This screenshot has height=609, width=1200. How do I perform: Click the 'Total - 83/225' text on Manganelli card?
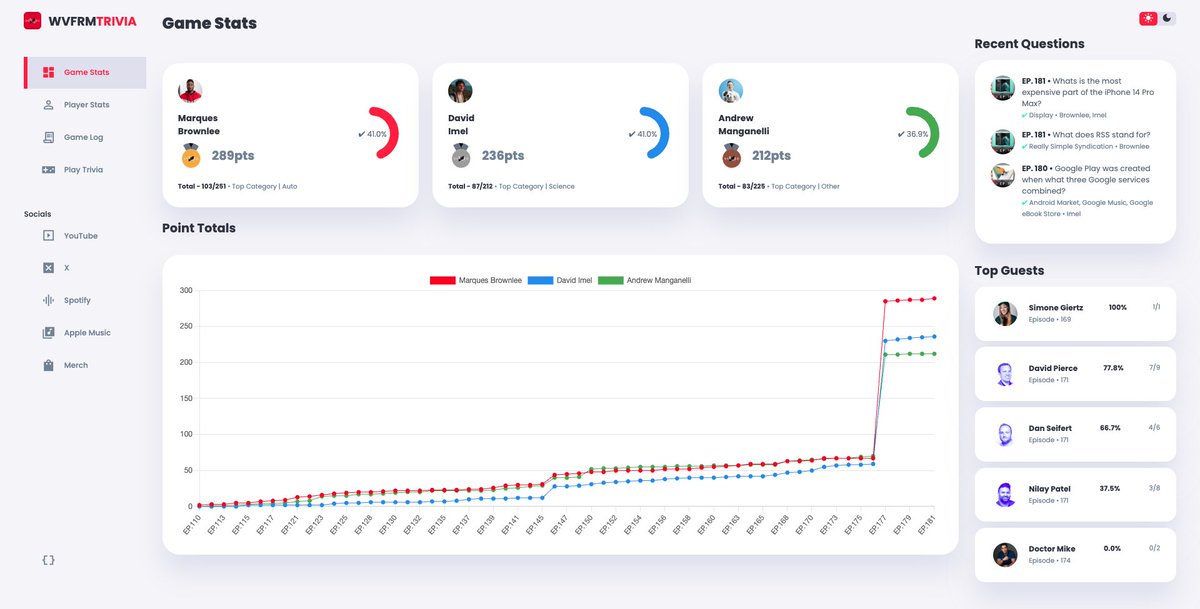[743, 186]
